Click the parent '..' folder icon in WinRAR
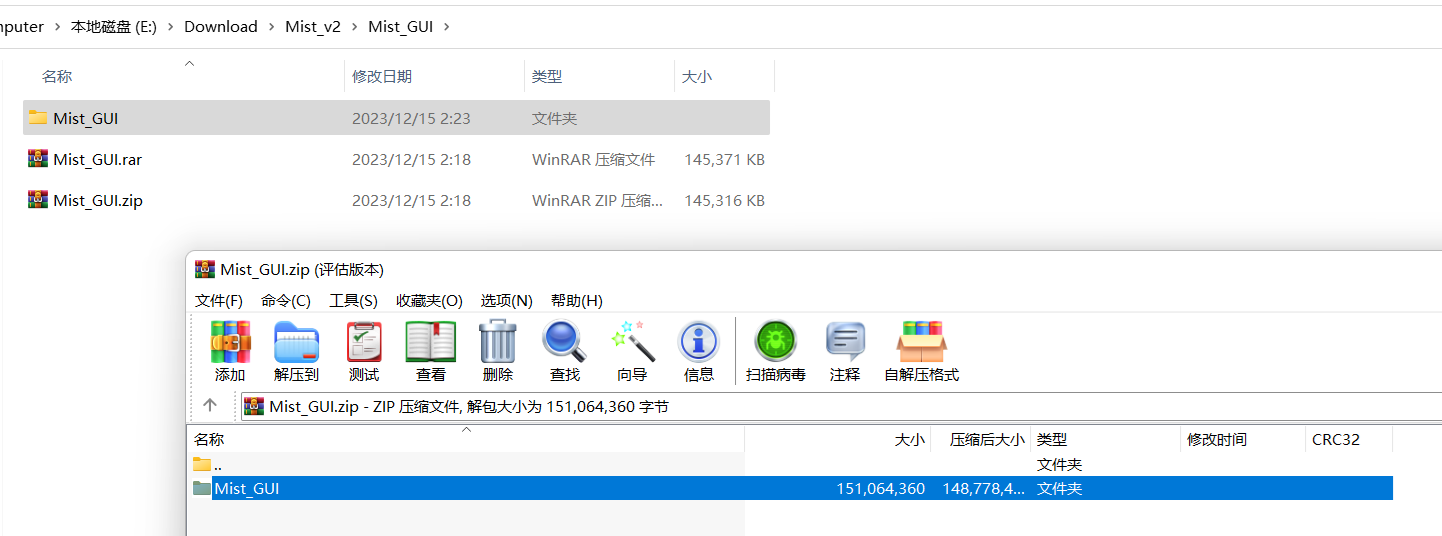 coord(202,464)
